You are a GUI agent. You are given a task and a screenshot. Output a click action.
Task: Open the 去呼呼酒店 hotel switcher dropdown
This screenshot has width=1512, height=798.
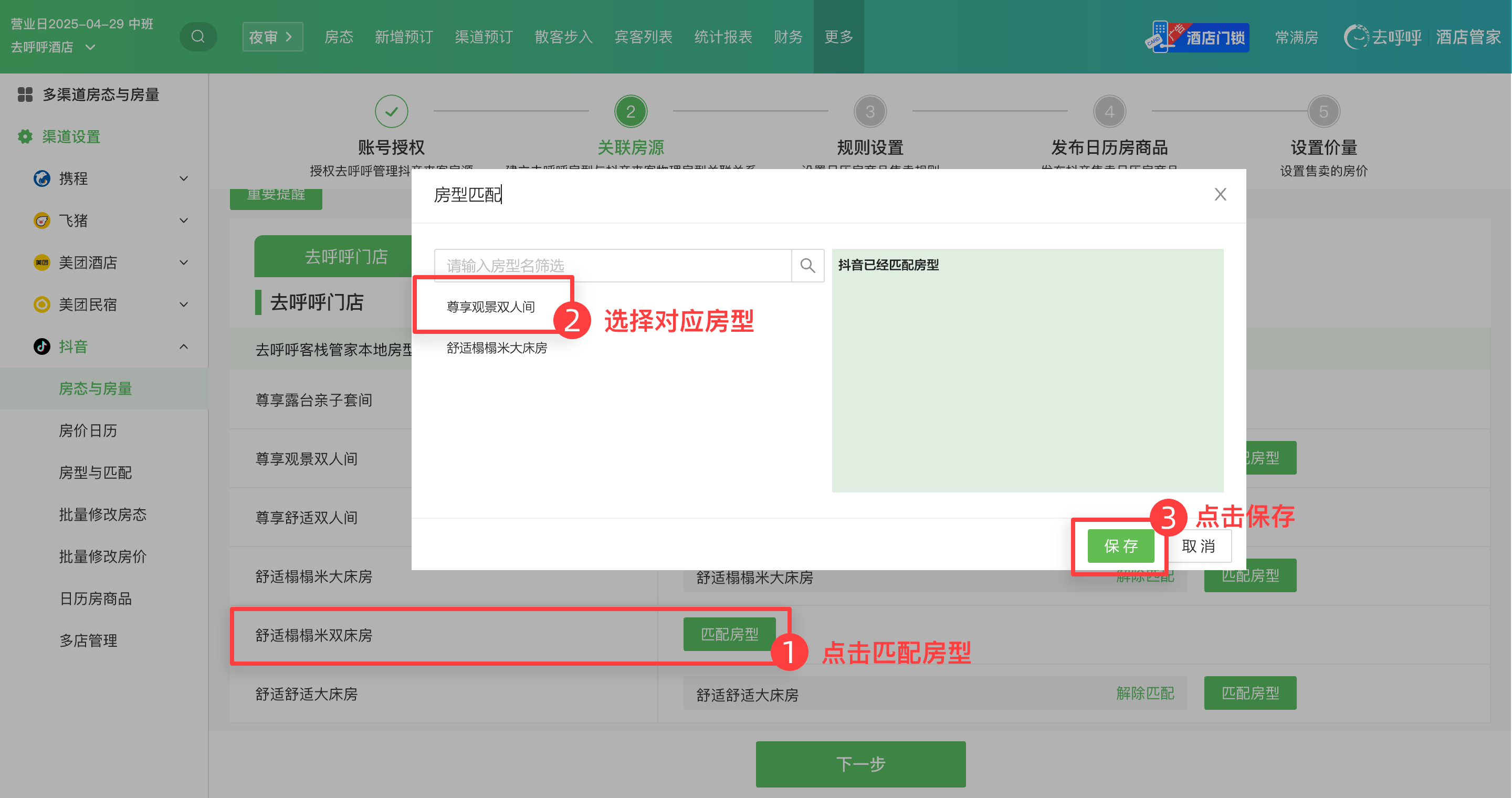tap(90, 47)
